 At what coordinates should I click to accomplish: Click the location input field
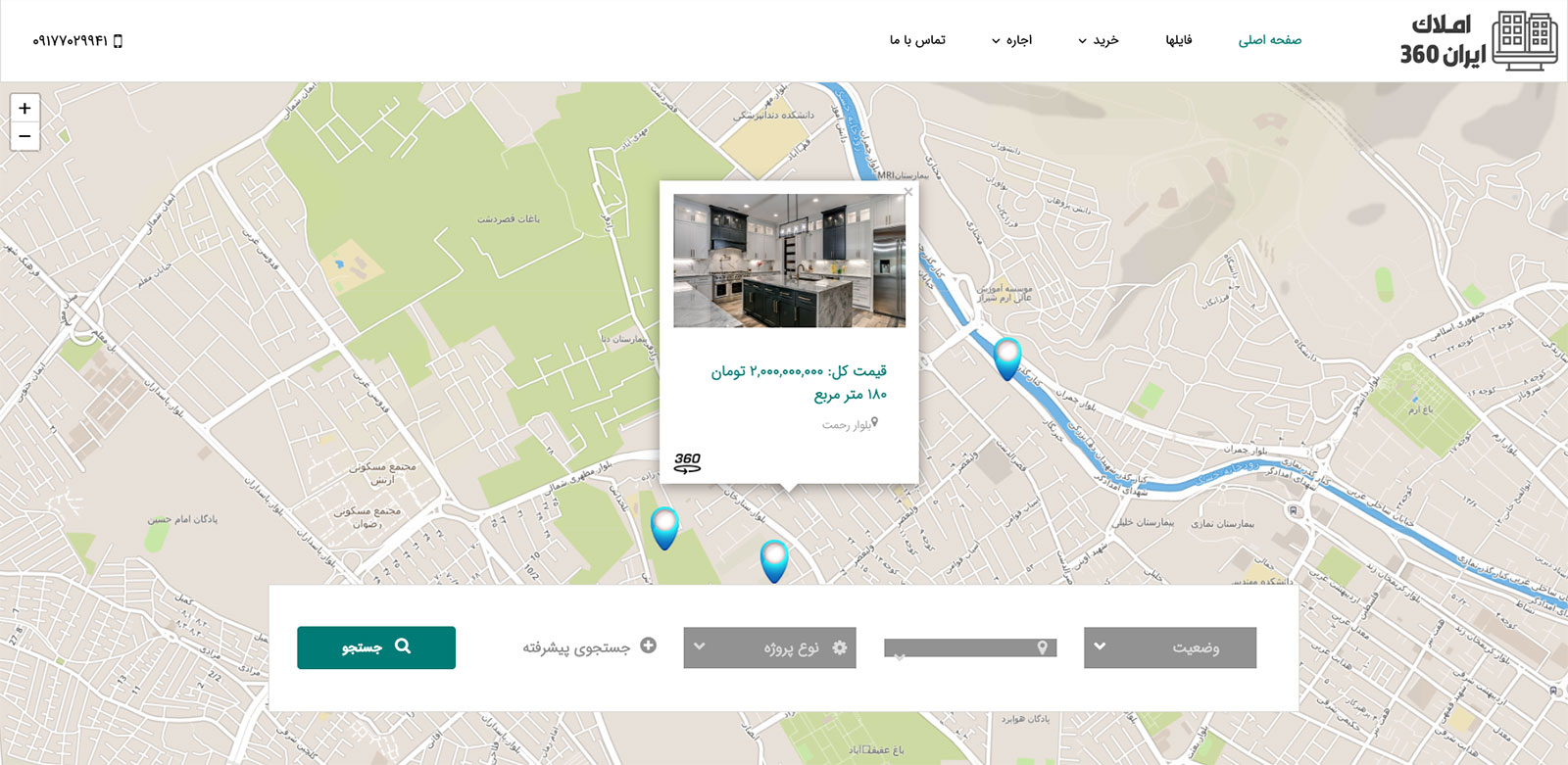[x=970, y=647]
